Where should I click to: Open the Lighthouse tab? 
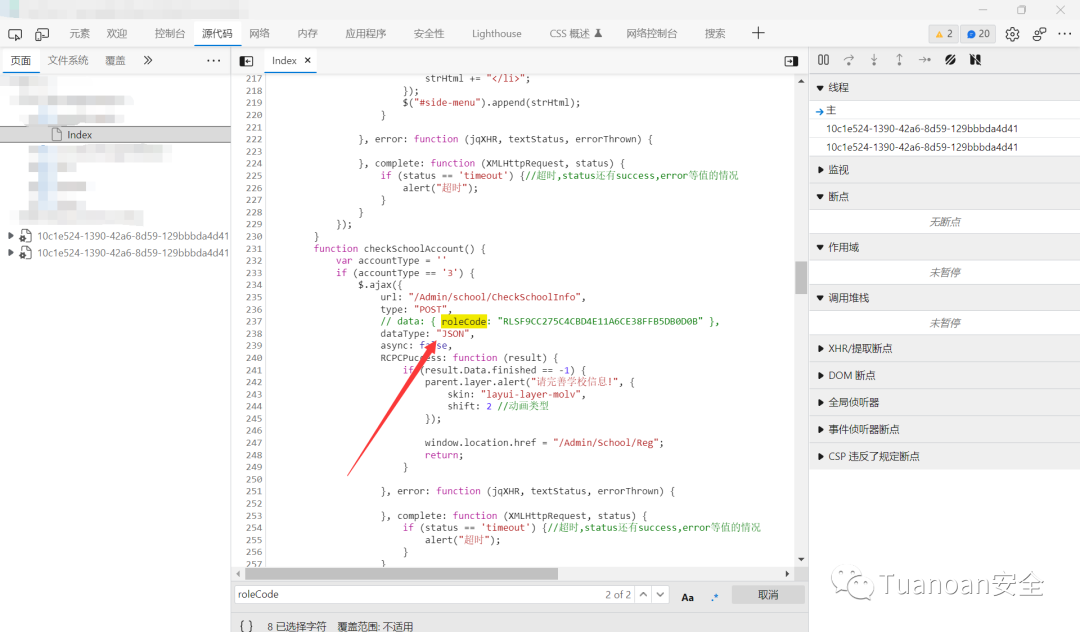pos(497,34)
